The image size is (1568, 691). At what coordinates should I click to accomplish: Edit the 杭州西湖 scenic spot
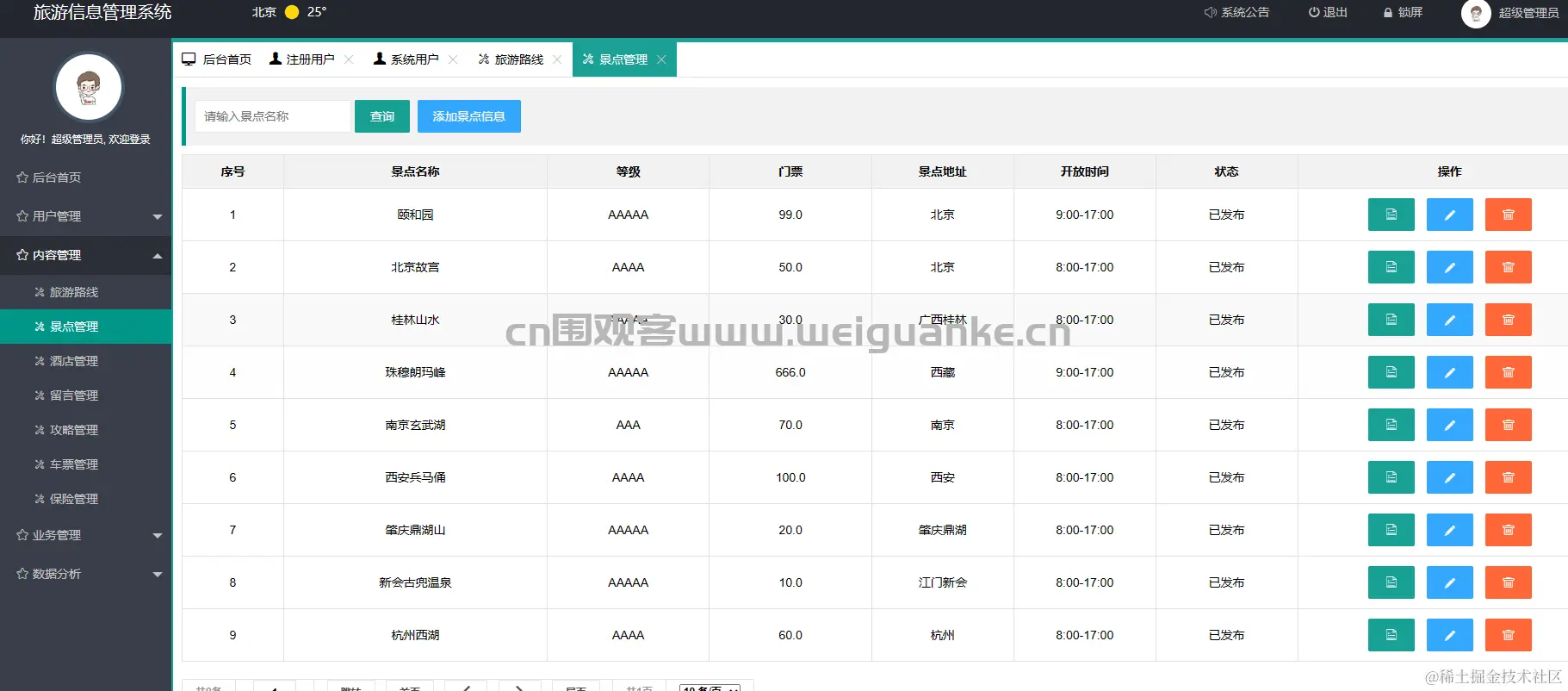(1449, 635)
